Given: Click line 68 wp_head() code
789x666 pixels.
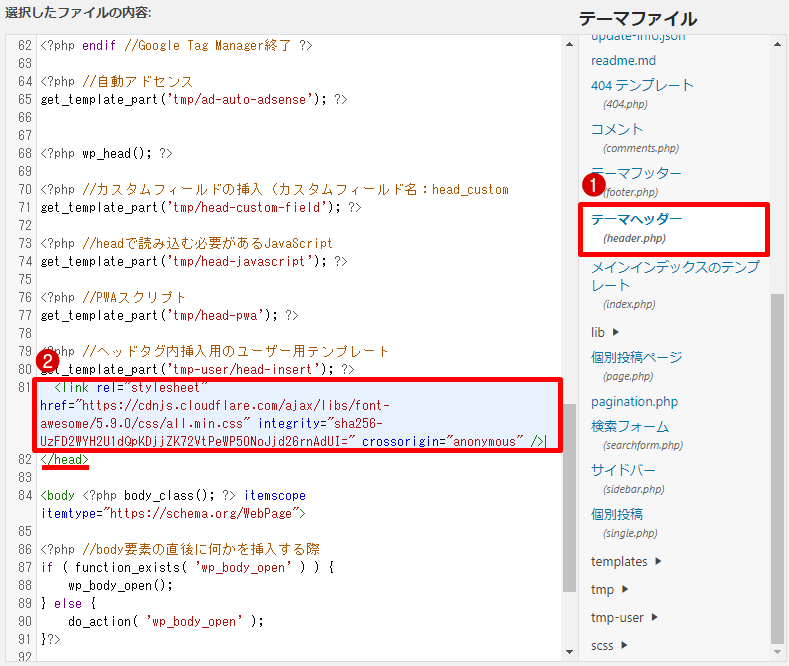Looking at the screenshot, I should (106, 153).
